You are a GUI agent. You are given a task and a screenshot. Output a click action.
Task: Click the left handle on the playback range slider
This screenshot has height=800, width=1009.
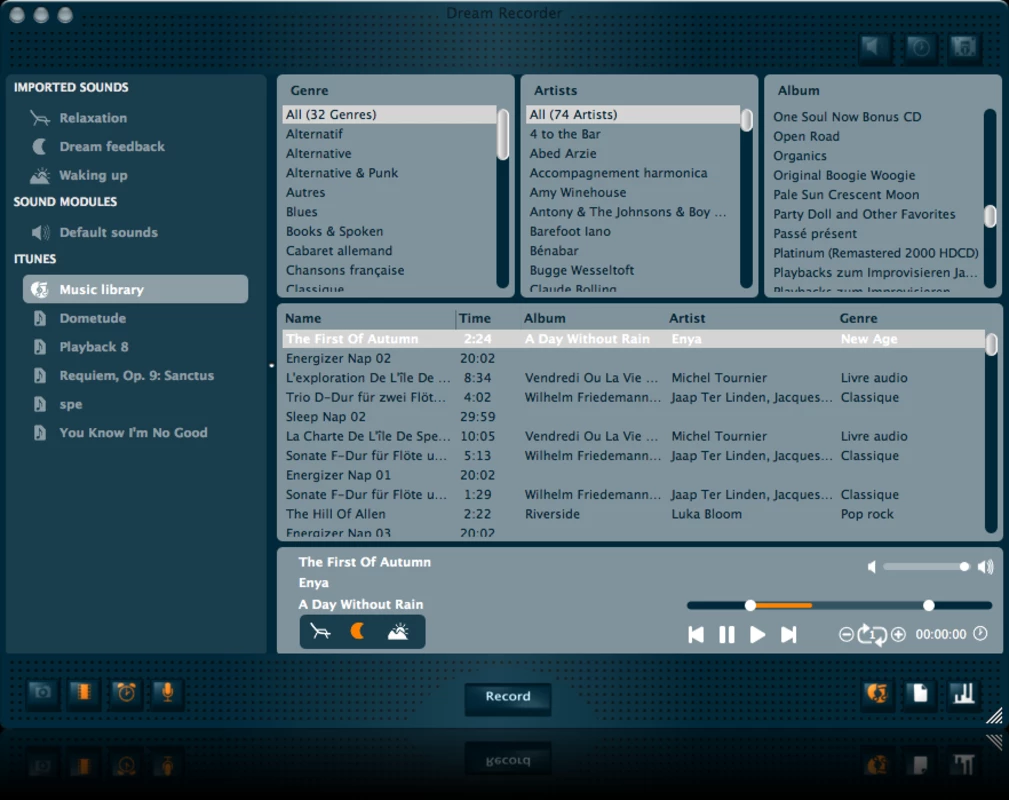[x=750, y=606]
